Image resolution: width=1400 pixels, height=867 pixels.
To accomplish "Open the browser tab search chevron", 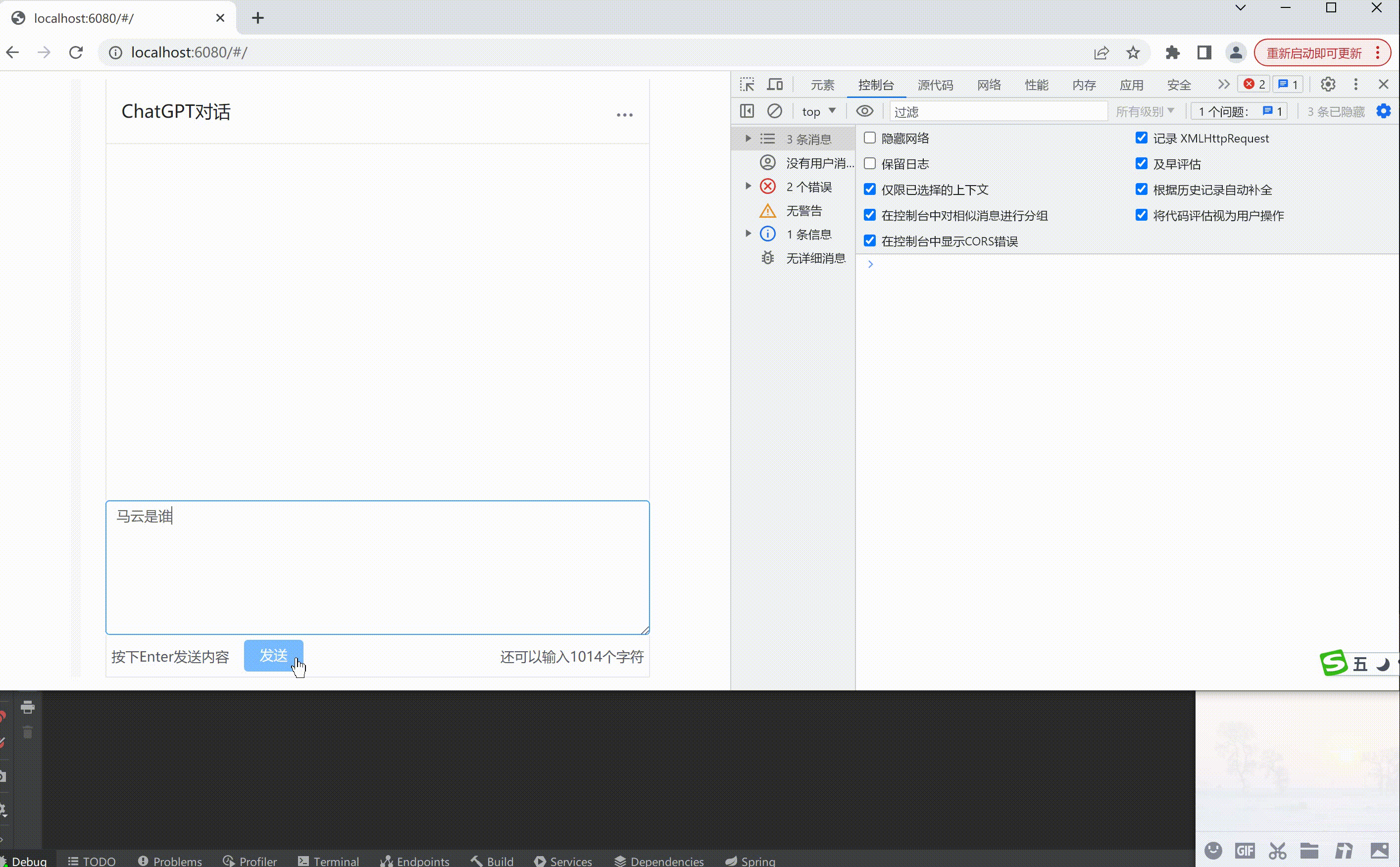I will (1240, 8).
